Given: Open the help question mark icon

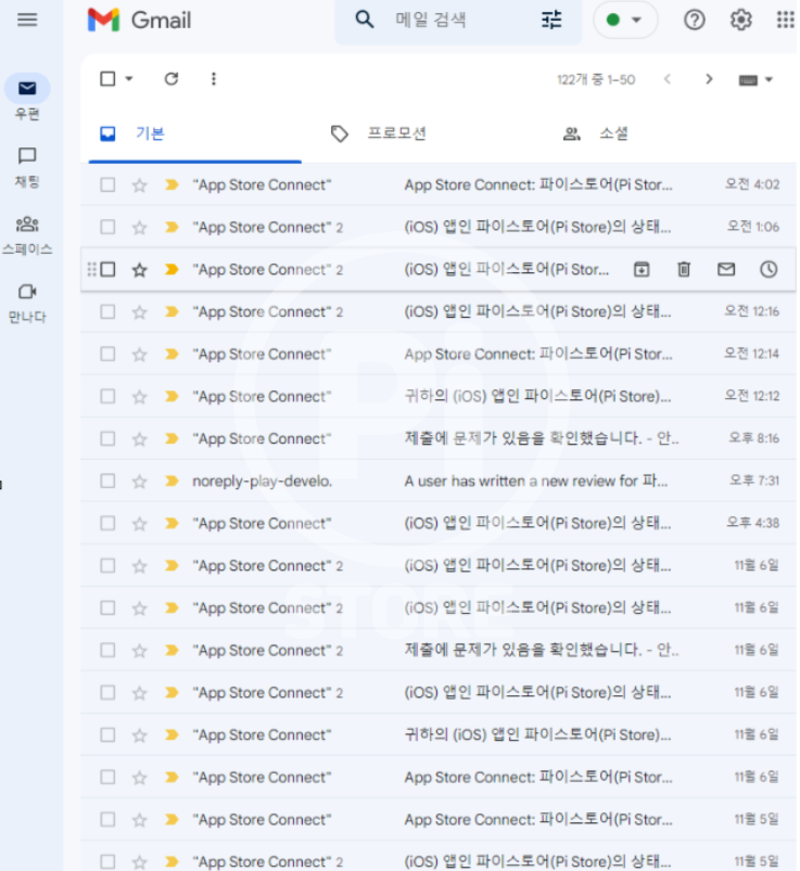Looking at the screenshot, I should click(694, 20).
